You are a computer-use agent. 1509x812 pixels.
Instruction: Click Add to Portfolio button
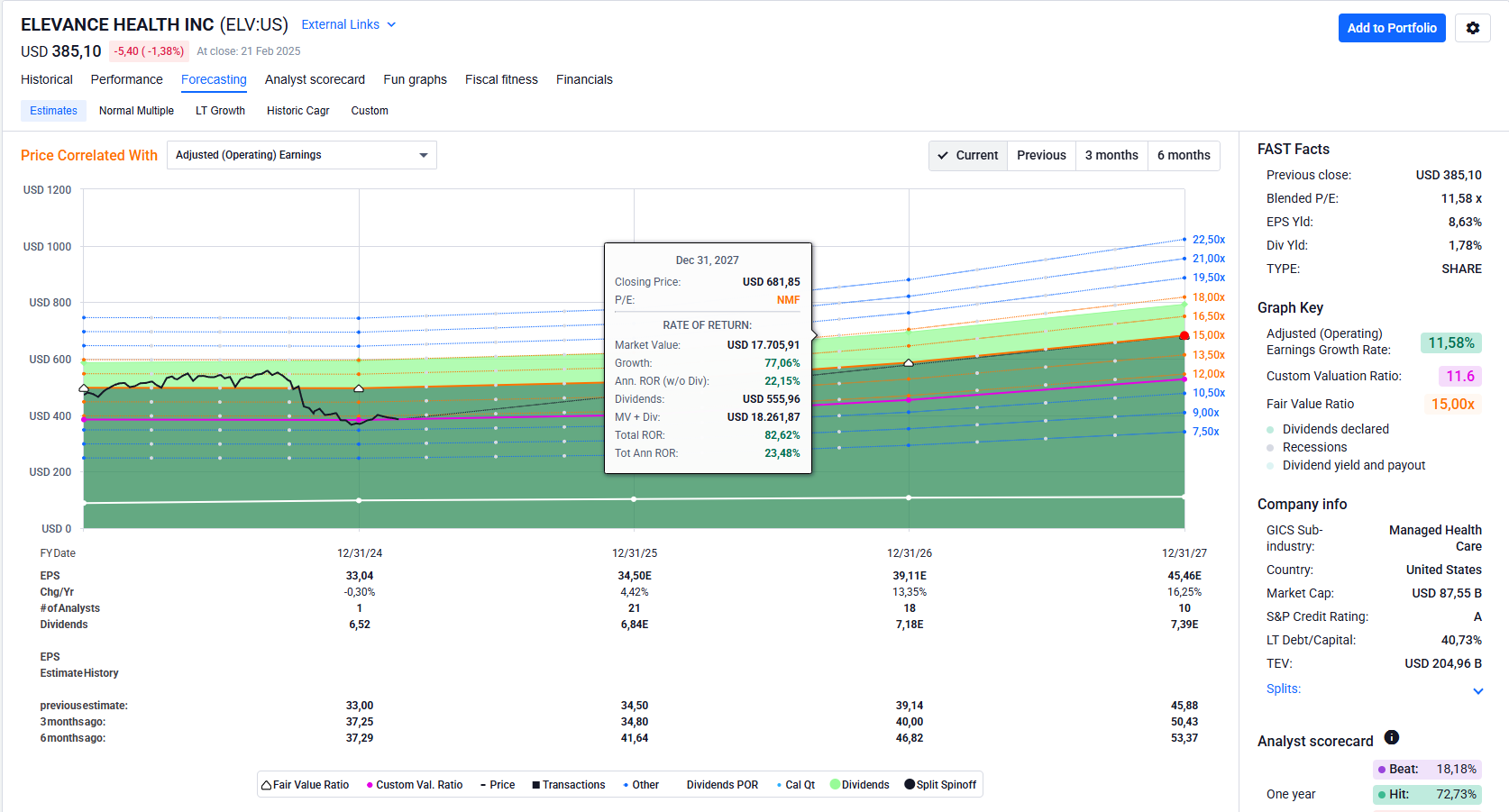[x=1391, y=28]
